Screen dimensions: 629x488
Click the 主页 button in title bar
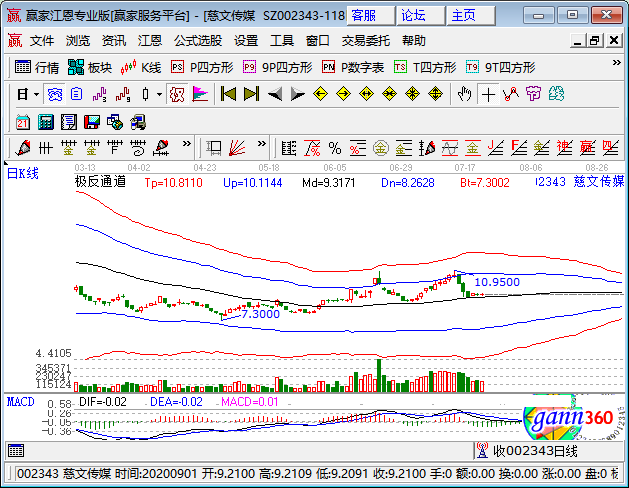pyautogui.click(x=471, y=16)
